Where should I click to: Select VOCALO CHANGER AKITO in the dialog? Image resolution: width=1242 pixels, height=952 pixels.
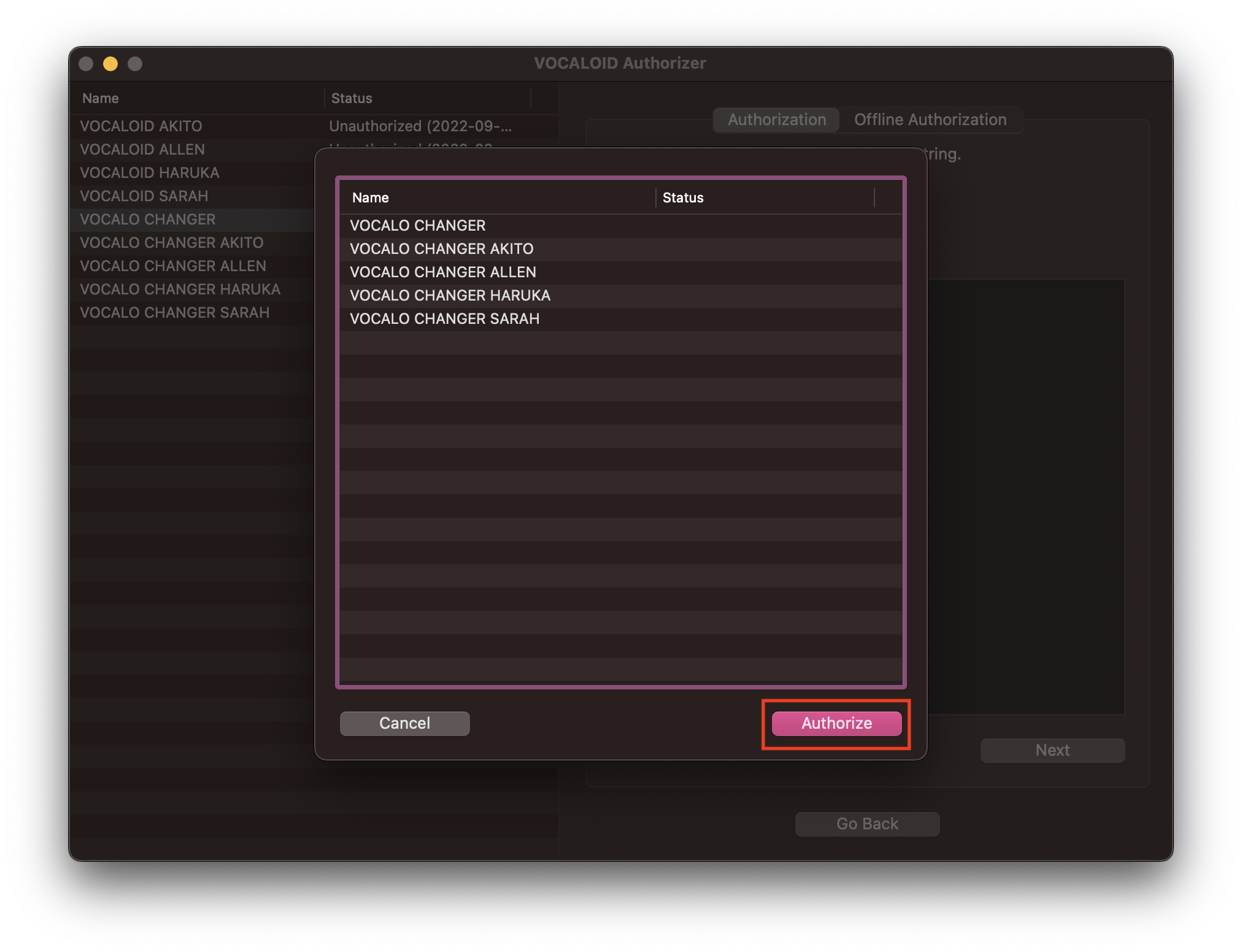coord(441,248)
